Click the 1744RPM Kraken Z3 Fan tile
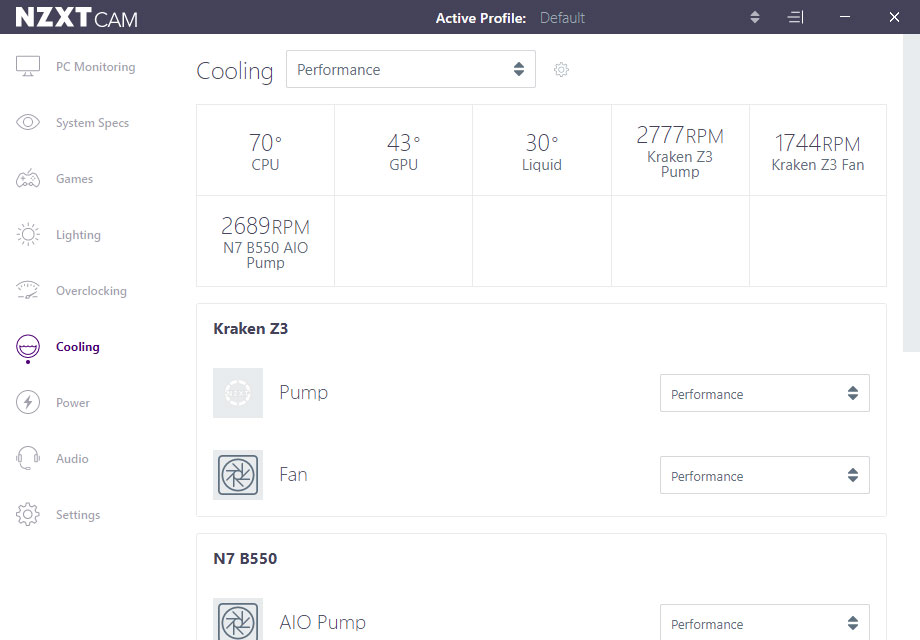Image resolution: width=920 pixels, height=640 pixels. [x=818, y=150]
